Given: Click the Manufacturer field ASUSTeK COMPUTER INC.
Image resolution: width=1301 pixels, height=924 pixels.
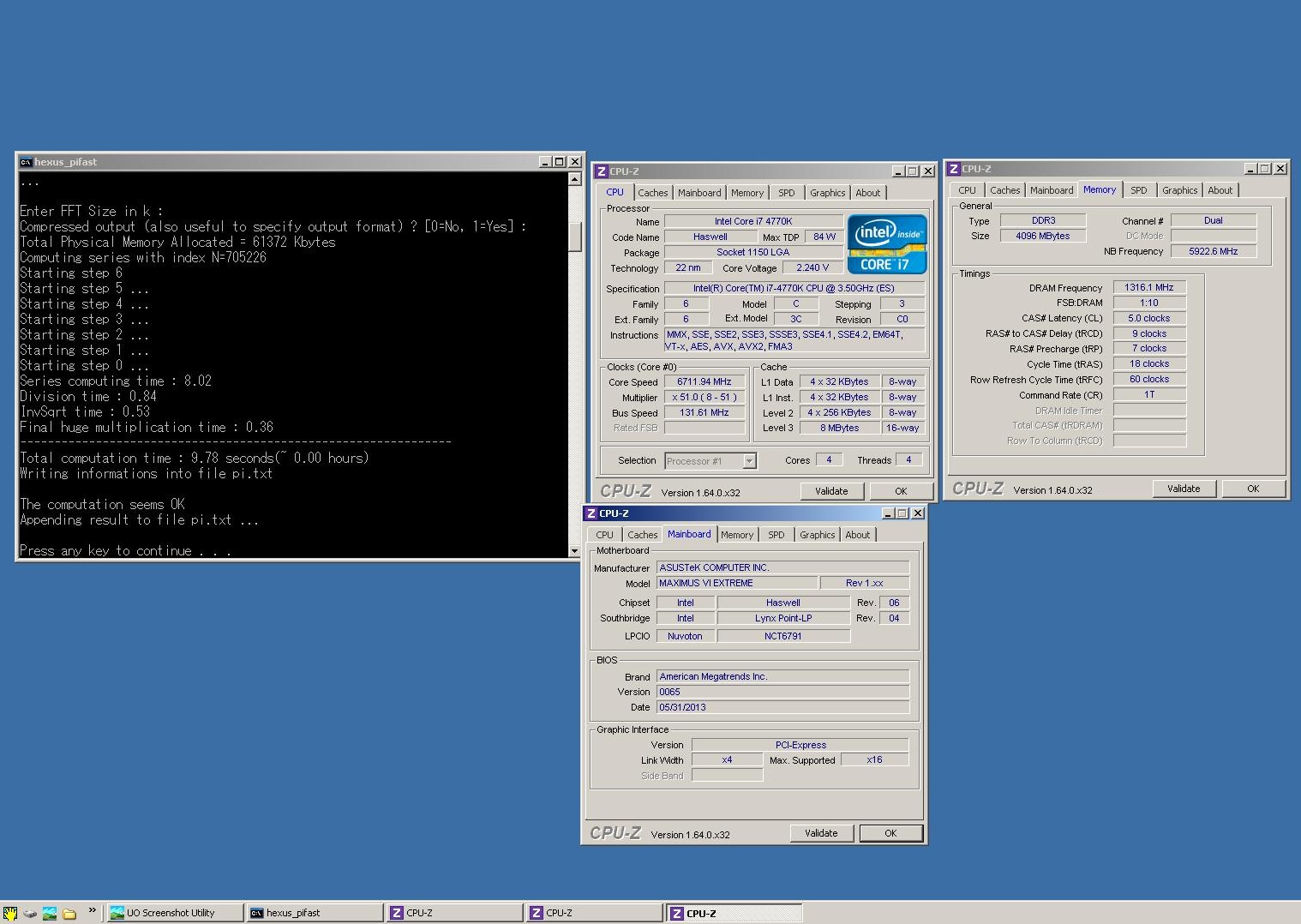Looking at the screenshot, I should tap(782, 567).
